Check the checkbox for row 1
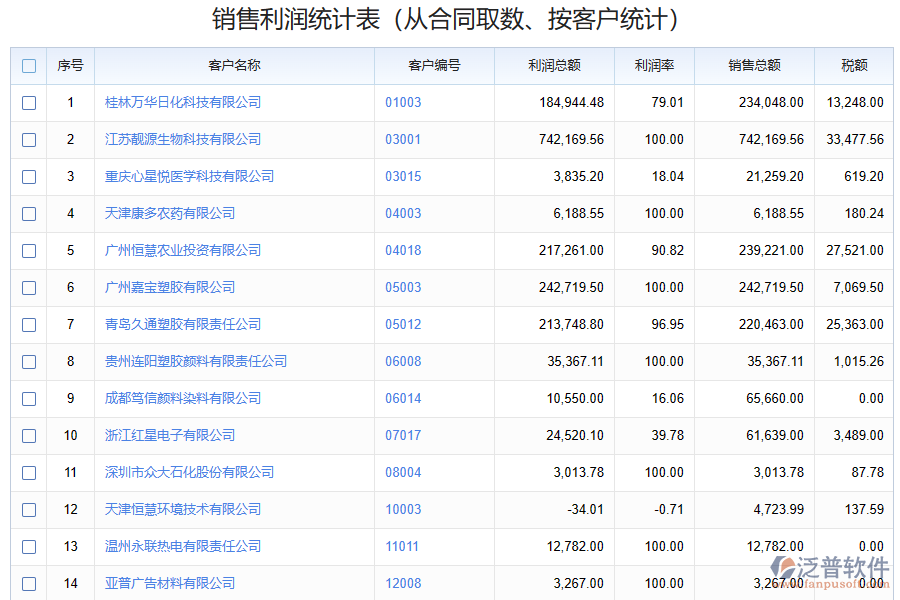The image size is (900, 600). tap(29, 102)
